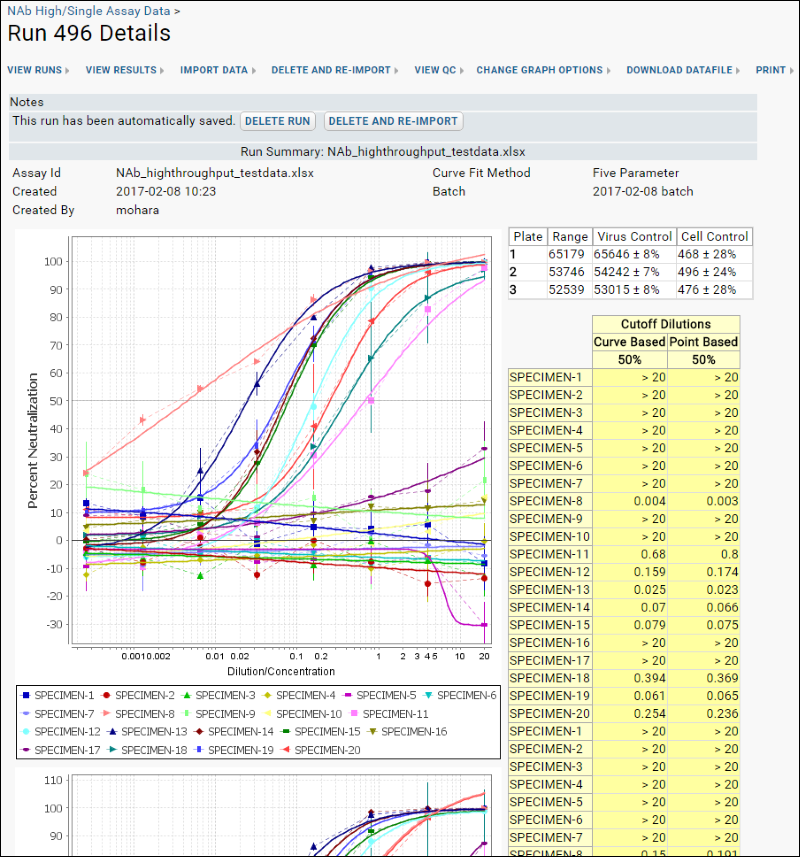Image resolution: width=800 pixels, height=857 pixels.
Task: Click the SPECIMEN-13 navy triangle legend marker
Action: (112, 732)
